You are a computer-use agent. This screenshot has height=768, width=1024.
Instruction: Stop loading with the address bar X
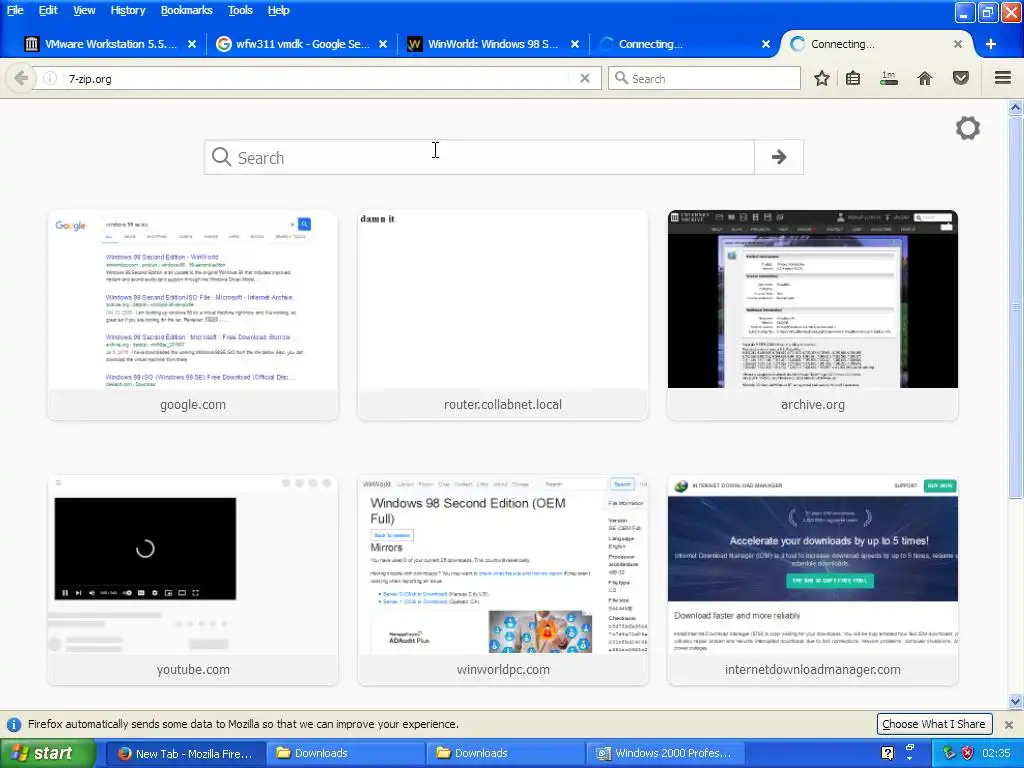(x=585, y=78)
